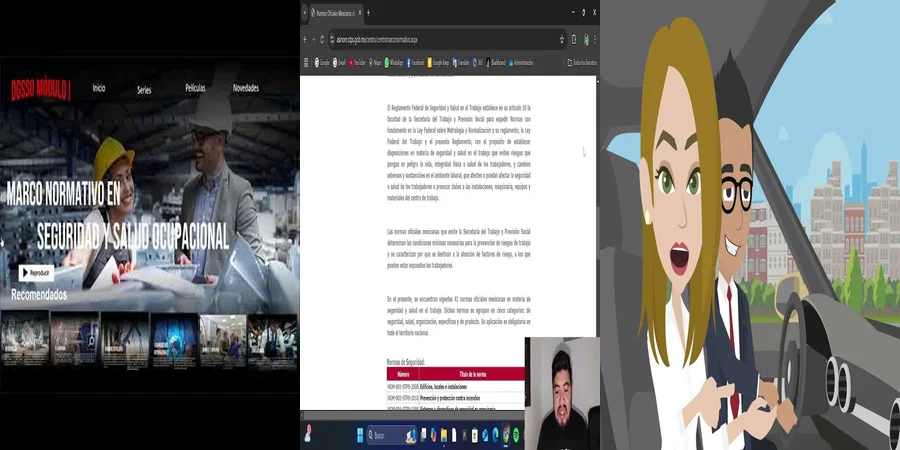Image resolution: width=900 pixels, height=450 pixels.
Task: Open the sixth Recomendados thumbnail
Action: (x=273, y=340)
